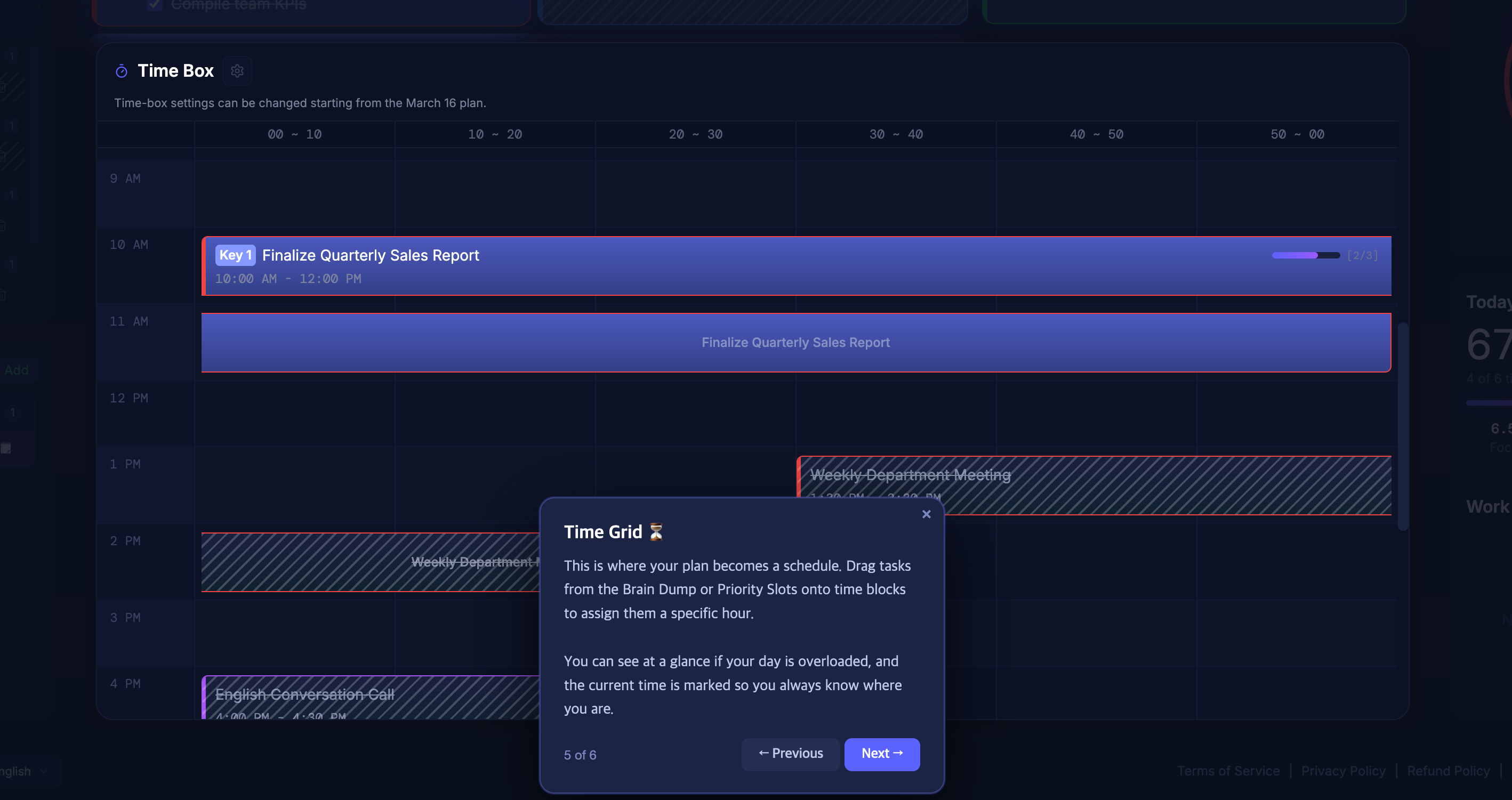Screen dimensions: 1512x800
Task: Toggle the Compile team KPIs checkbox
Action: tap(155, 5)
